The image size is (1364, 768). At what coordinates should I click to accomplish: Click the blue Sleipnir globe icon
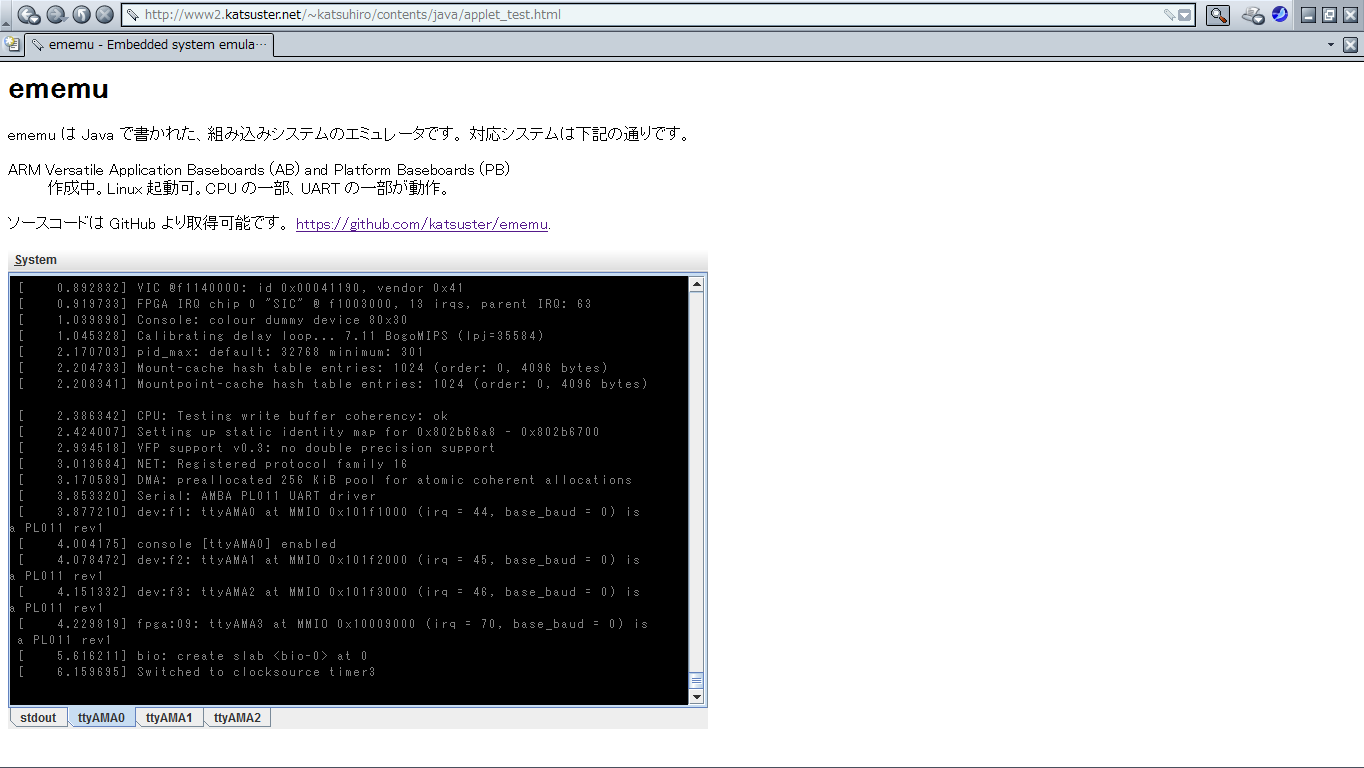pos(1279,15)
